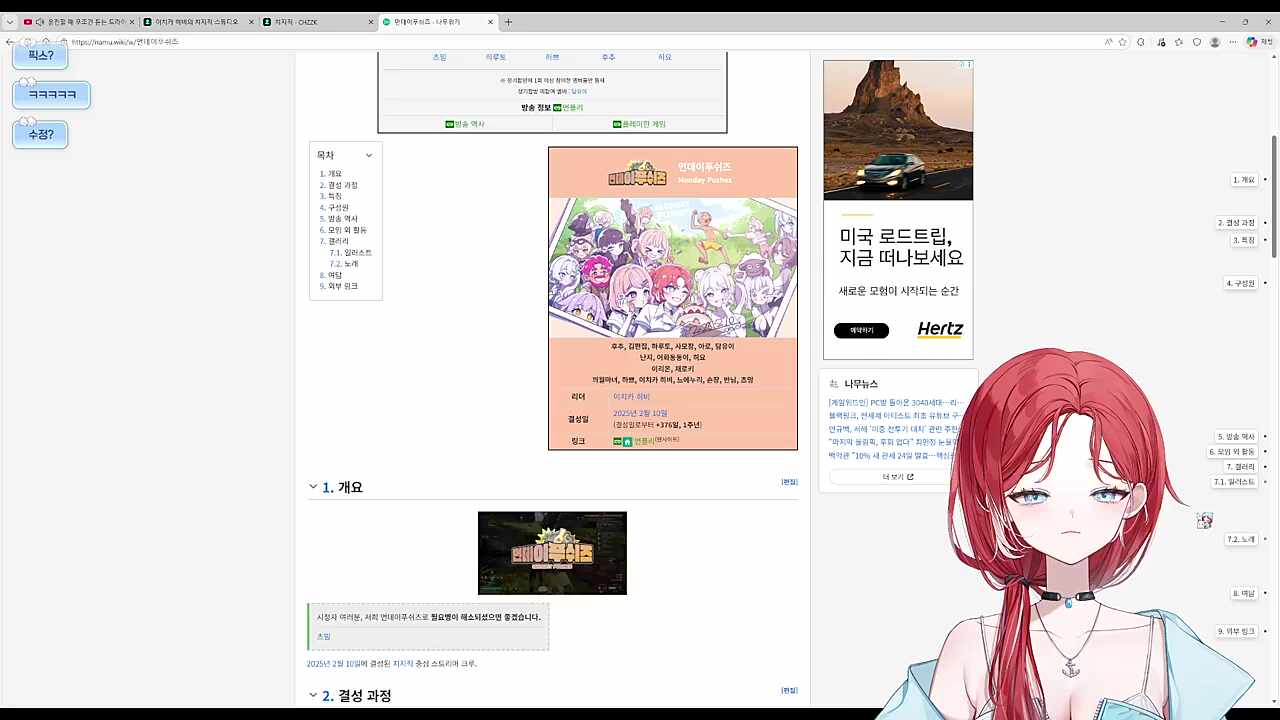Open the 편집 link beside 개요
Image resolution: width=1280 pixels, height=720 pixels.
tap(789, 482)
